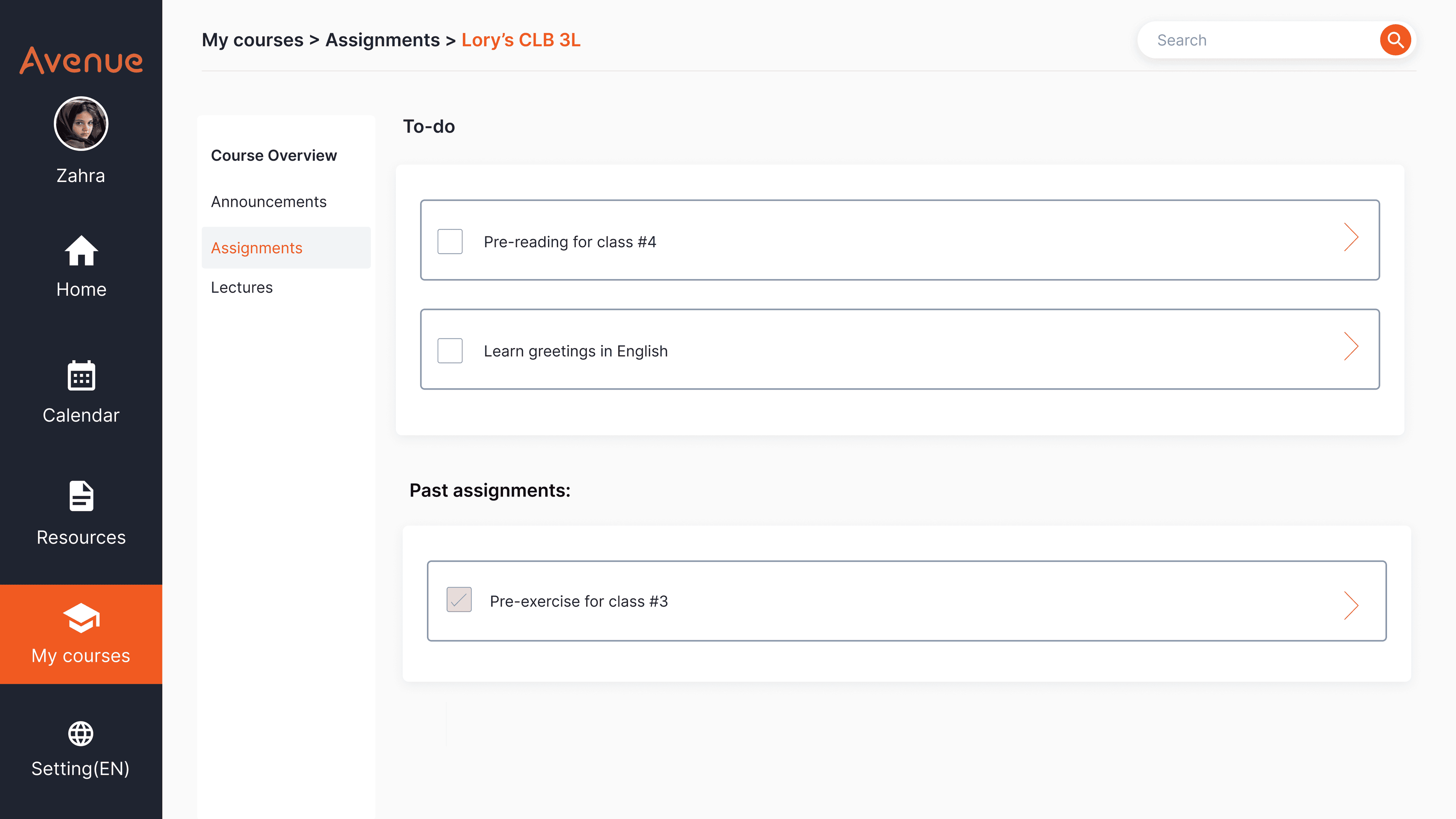Open Resources document icon
This screenshot has width=1456, height=819.
[x=81, y=496]
